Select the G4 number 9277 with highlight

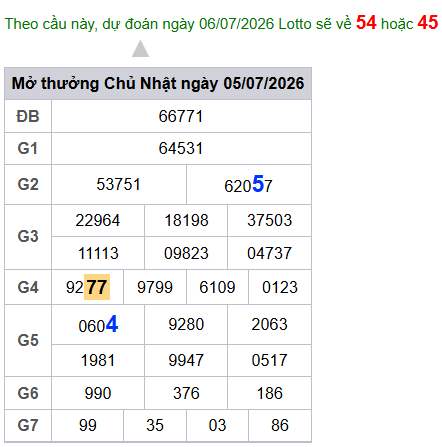(88, 287)
